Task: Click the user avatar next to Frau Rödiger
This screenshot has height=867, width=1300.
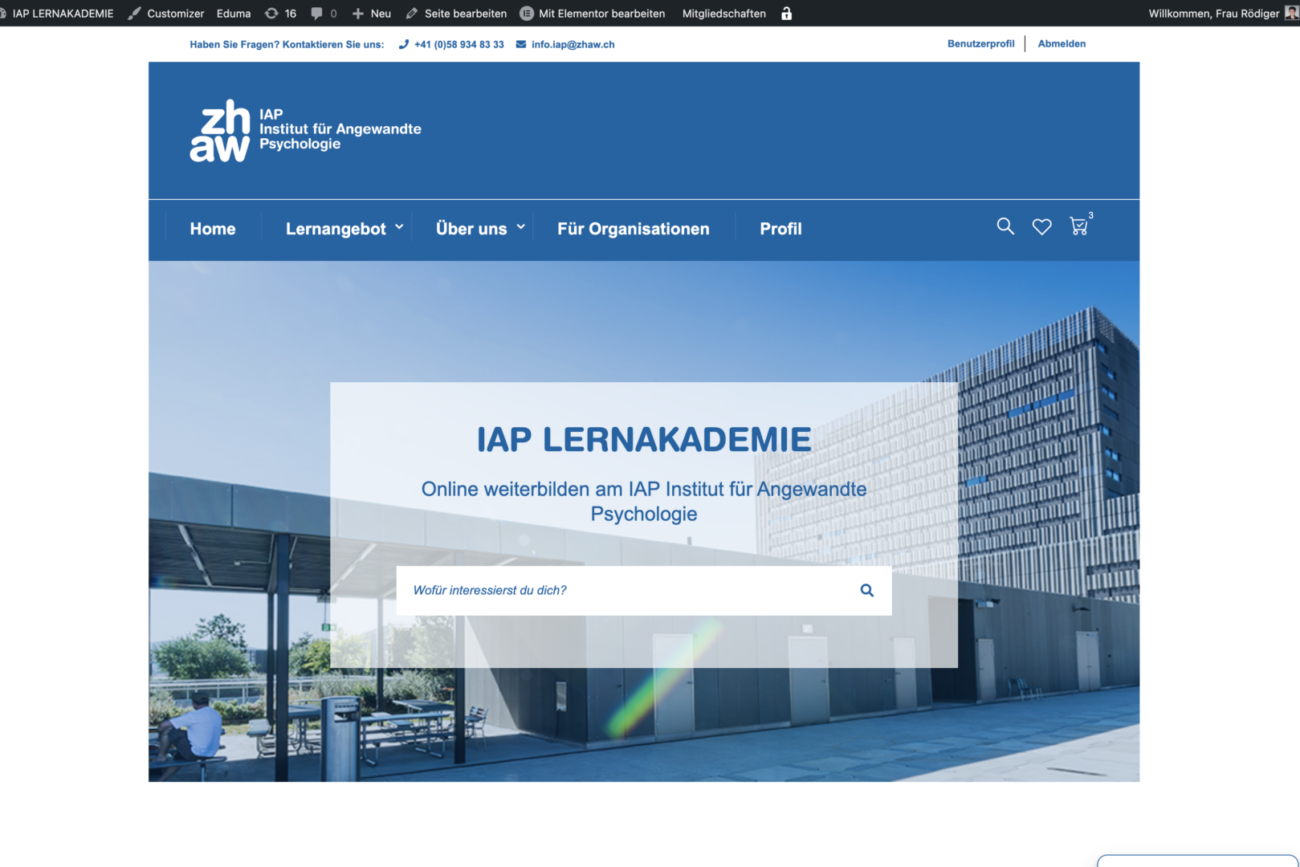Action: (1291, 13)
